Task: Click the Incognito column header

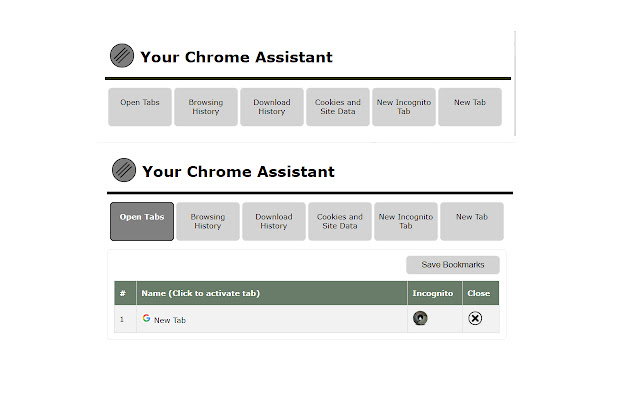Action: pos(435,293)
